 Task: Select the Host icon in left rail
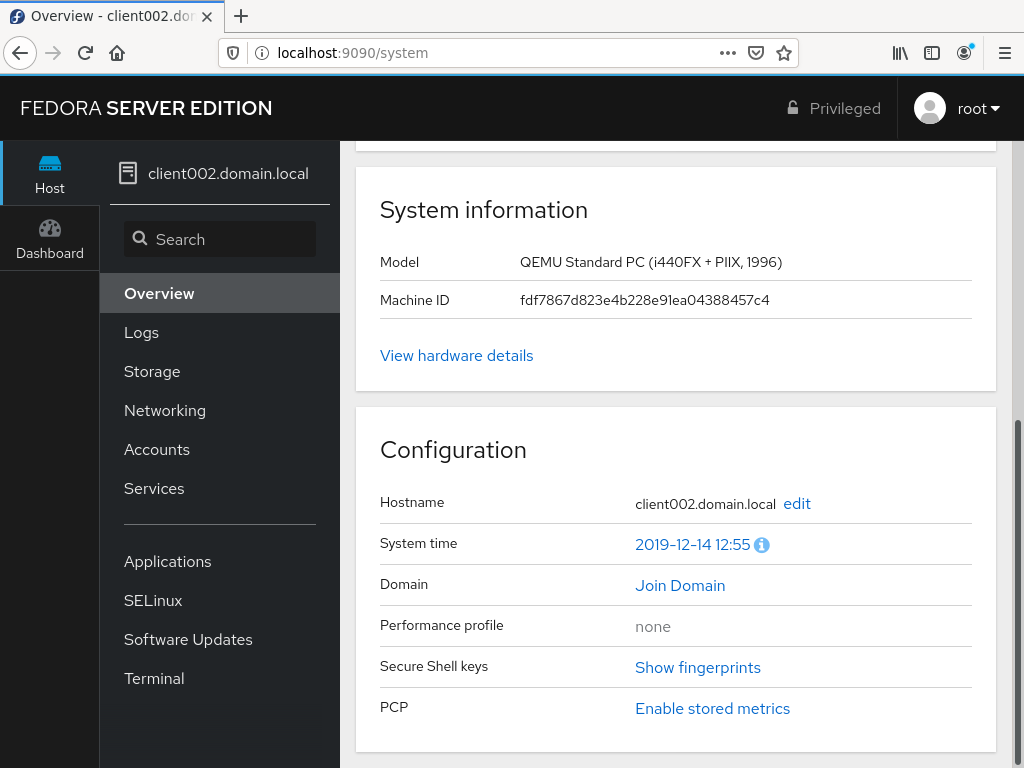coord(50,163)
